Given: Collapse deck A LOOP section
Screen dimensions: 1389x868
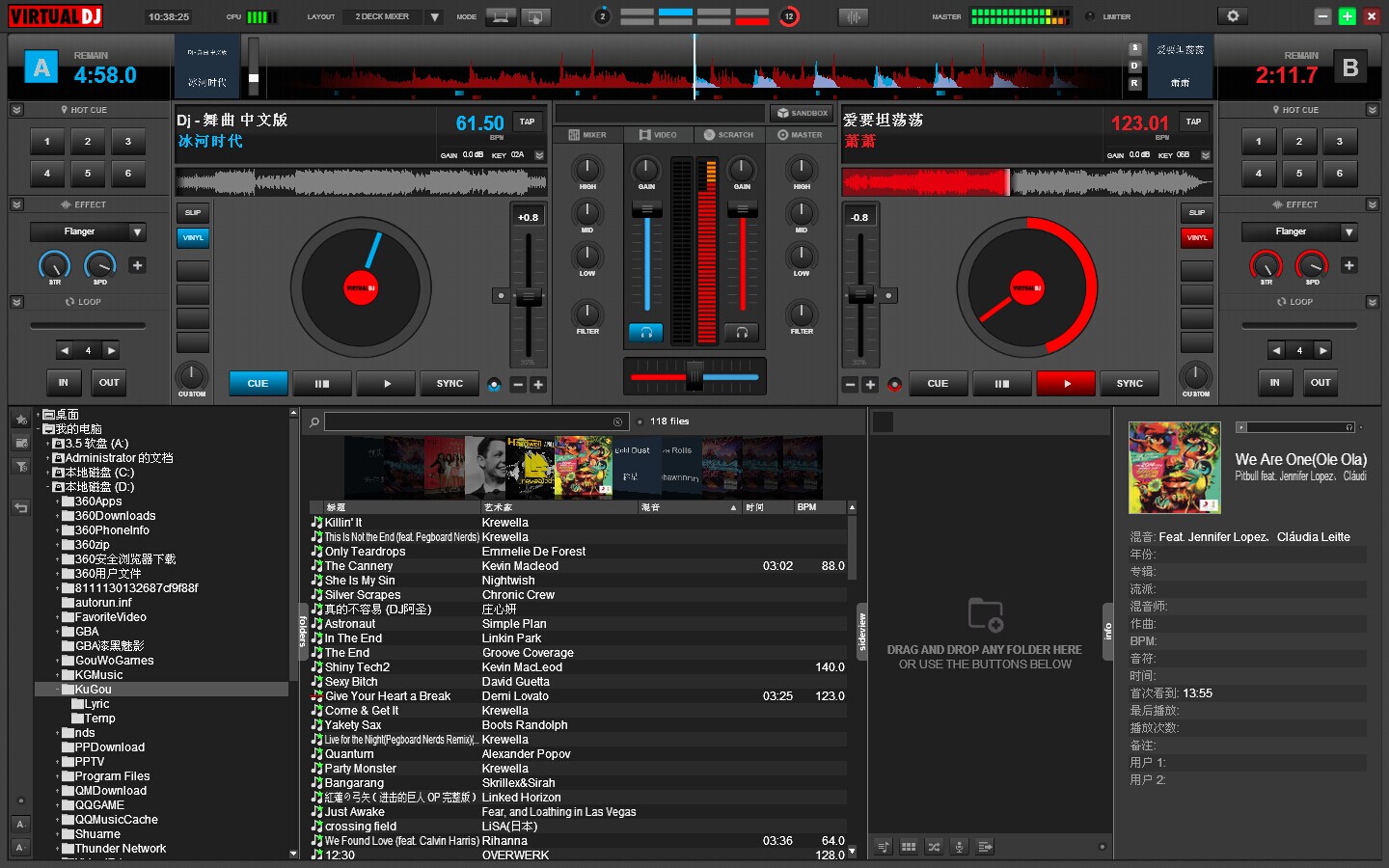Looking at the screenshot, I should click(x=16, y=302).
